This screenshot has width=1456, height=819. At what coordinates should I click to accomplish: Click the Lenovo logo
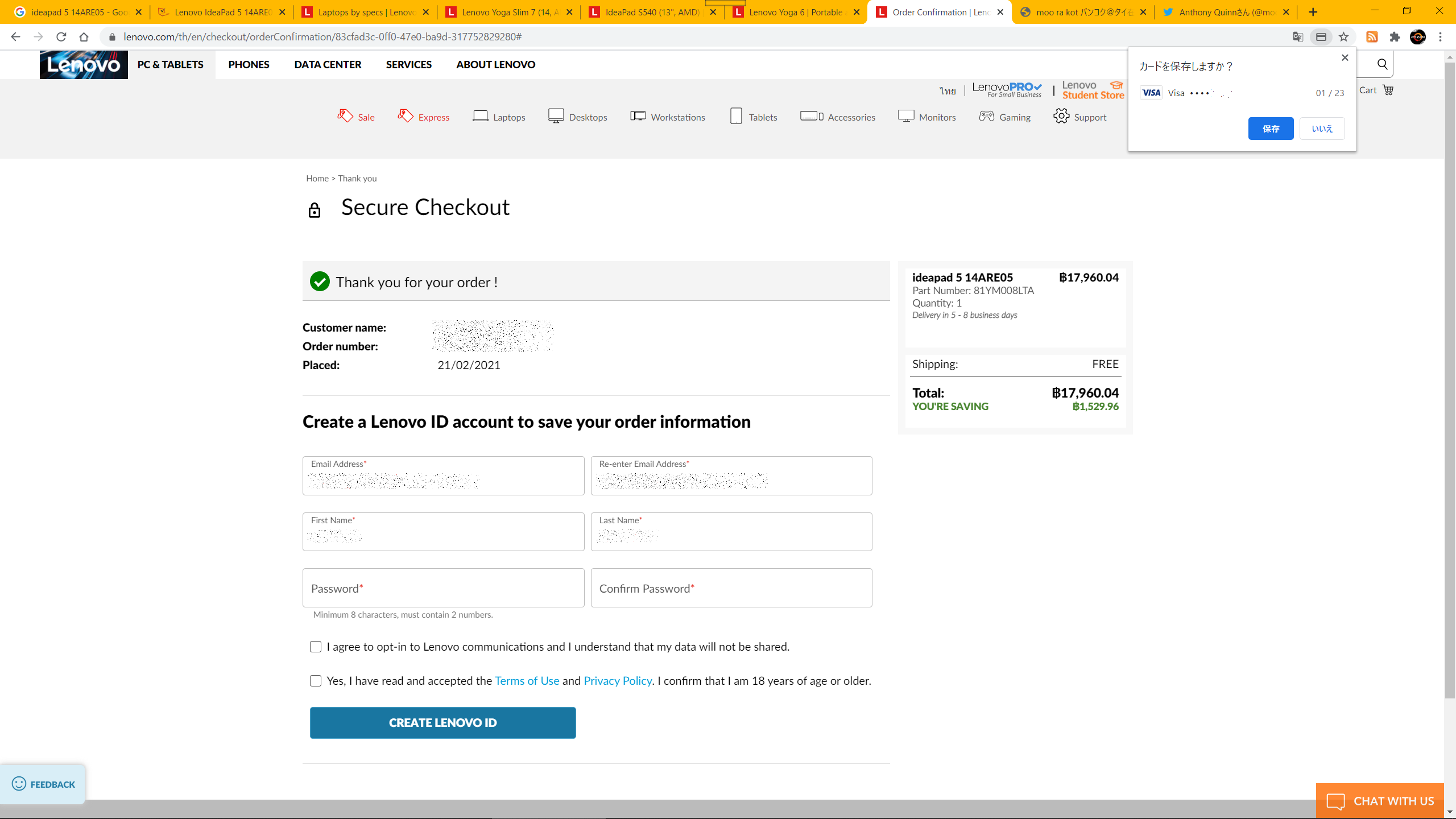[84, 65]
